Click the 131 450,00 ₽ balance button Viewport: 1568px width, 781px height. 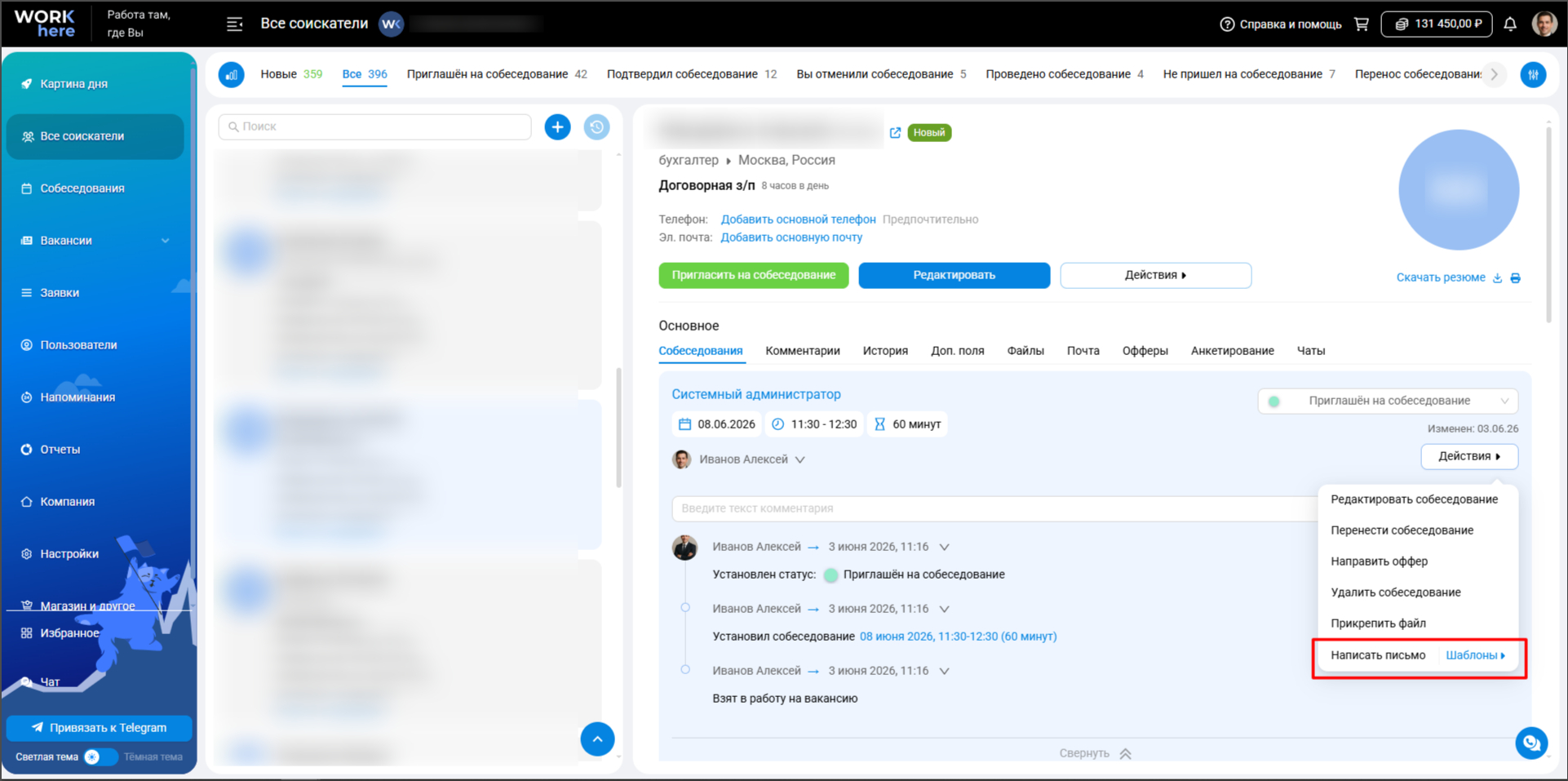point(1437,24)
